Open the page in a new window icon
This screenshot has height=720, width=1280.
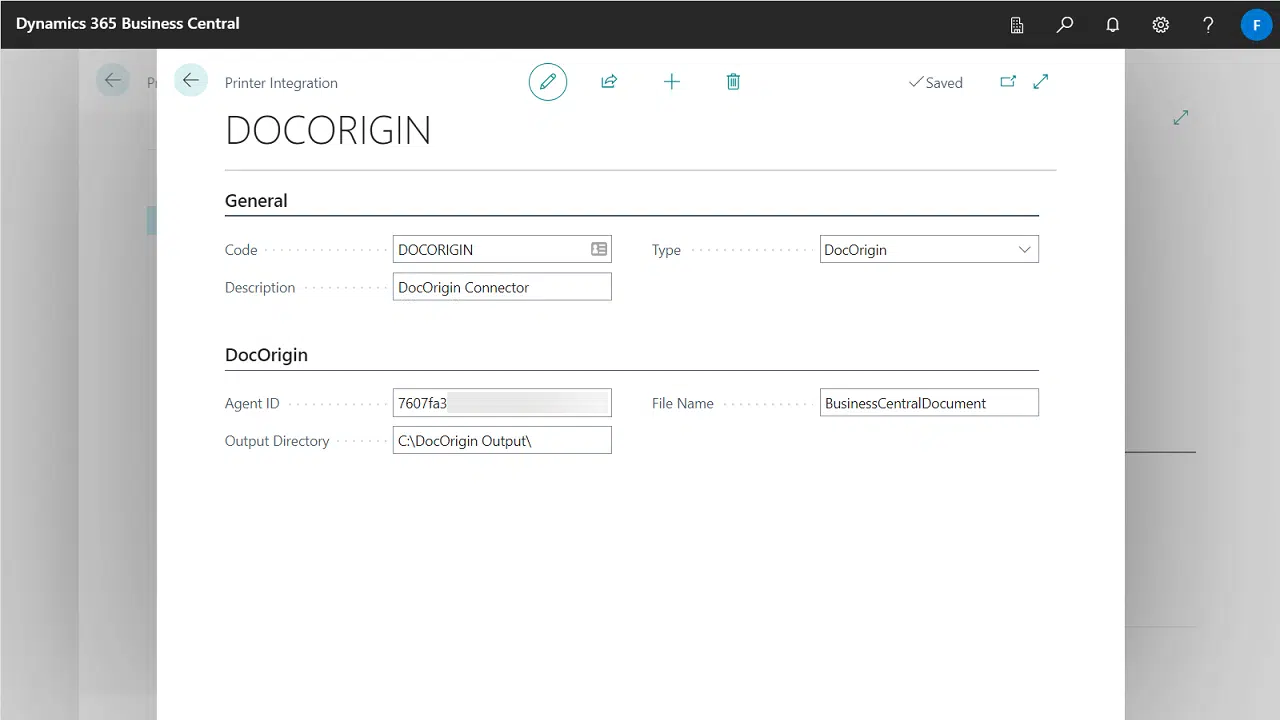point(1008,81)
